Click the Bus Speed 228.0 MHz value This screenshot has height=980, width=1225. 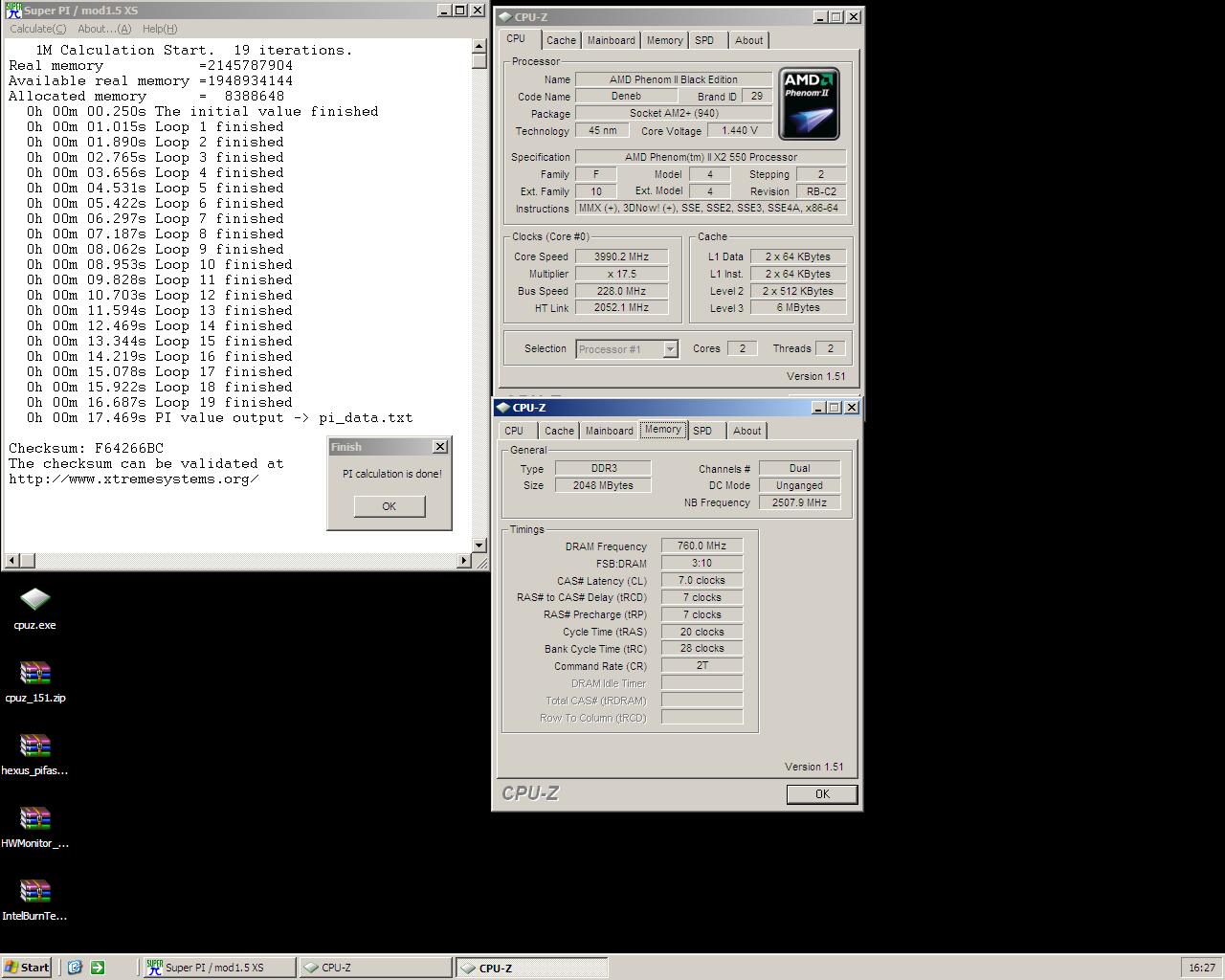pyautogui.click(x=621, y=291)
